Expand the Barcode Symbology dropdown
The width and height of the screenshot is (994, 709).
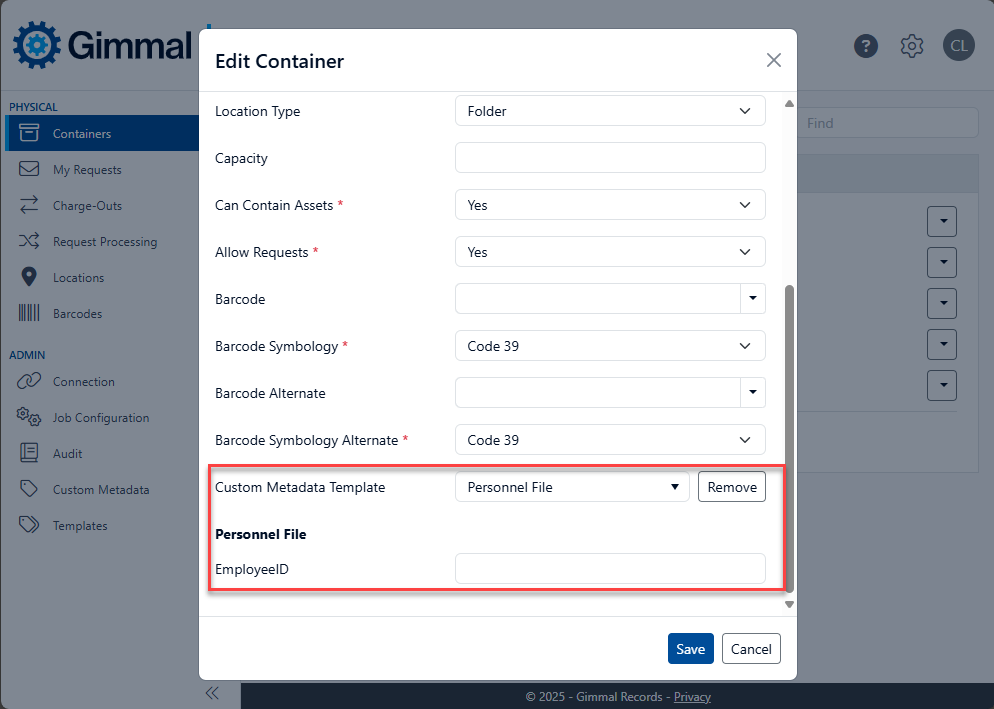[610, 346]
